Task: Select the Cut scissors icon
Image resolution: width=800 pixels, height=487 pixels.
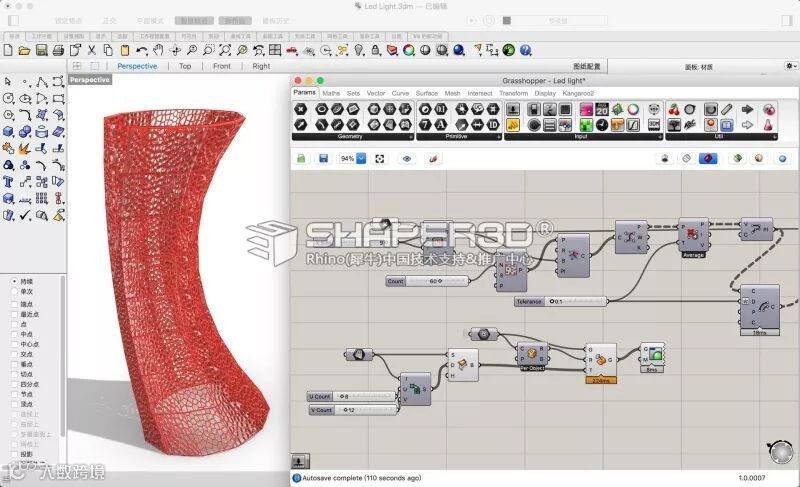Action: pyautogui.click(x=92, y=50)
